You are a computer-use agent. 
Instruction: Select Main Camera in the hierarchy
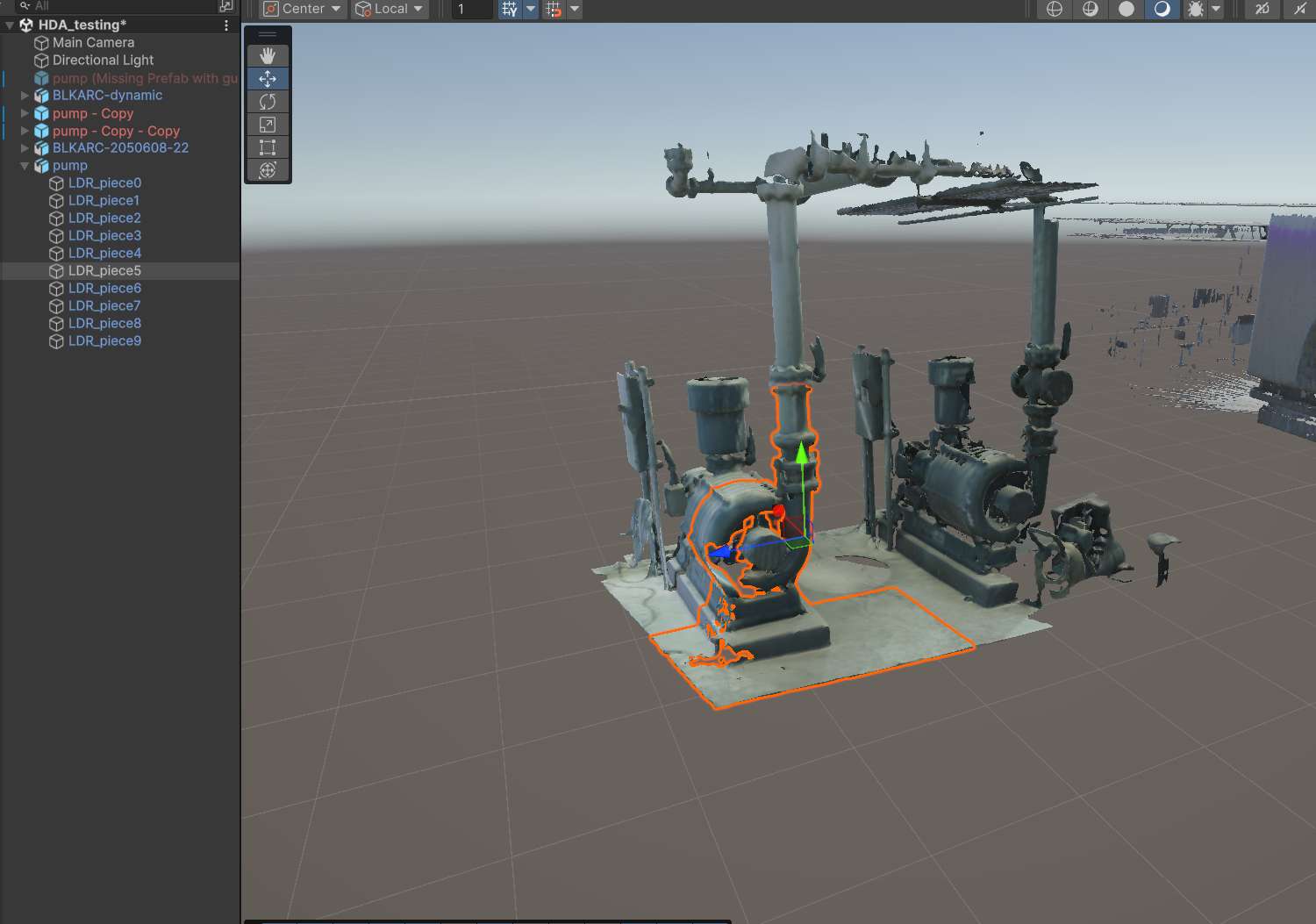coord(93,42)
